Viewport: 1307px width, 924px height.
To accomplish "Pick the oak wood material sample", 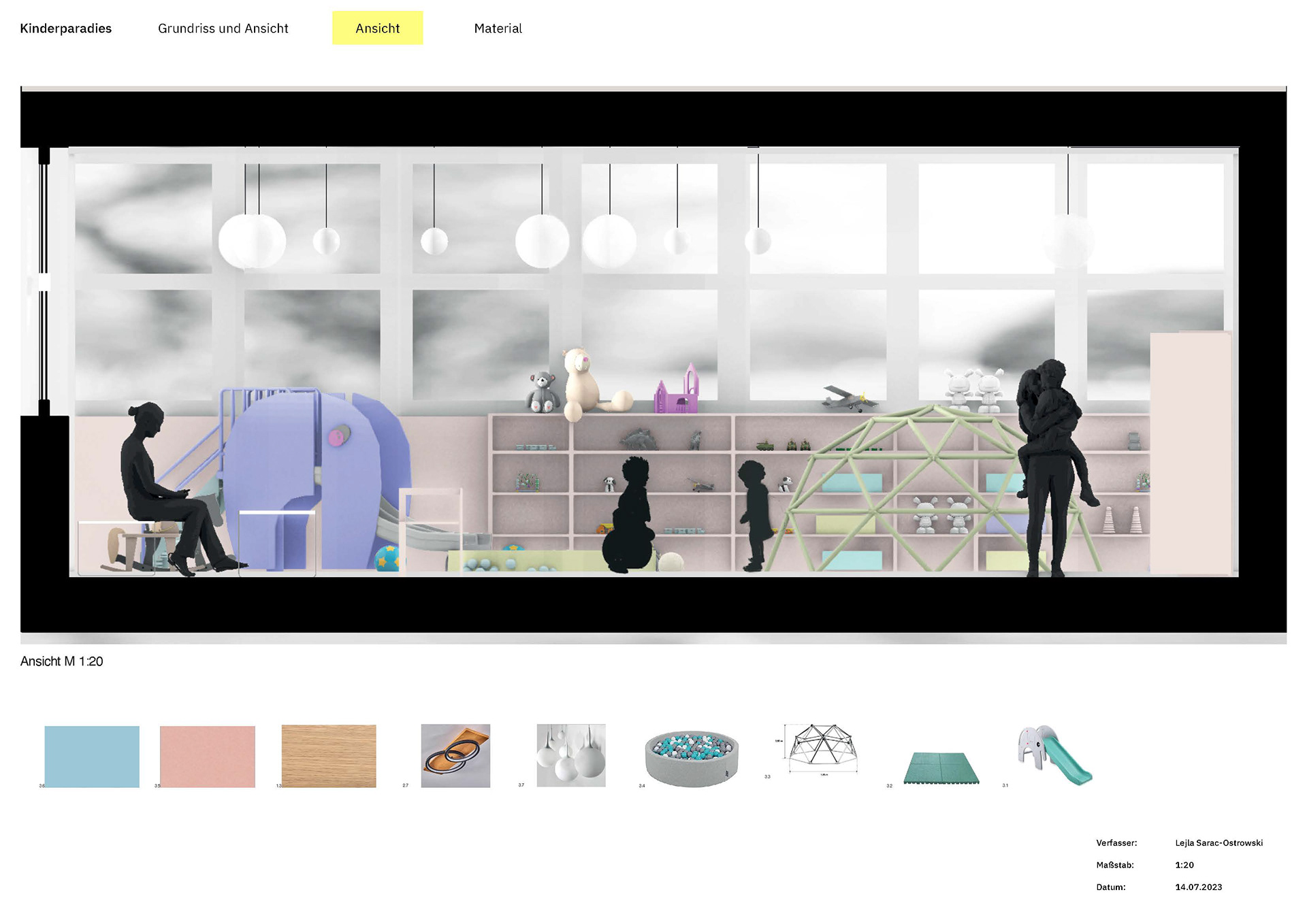I will coord(329,756).
